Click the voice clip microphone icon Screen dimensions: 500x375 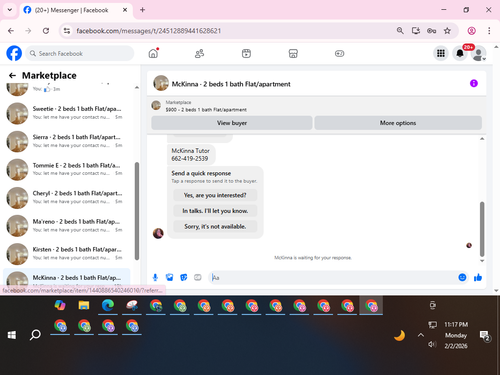pyautogui.click(x=155, y=277)
